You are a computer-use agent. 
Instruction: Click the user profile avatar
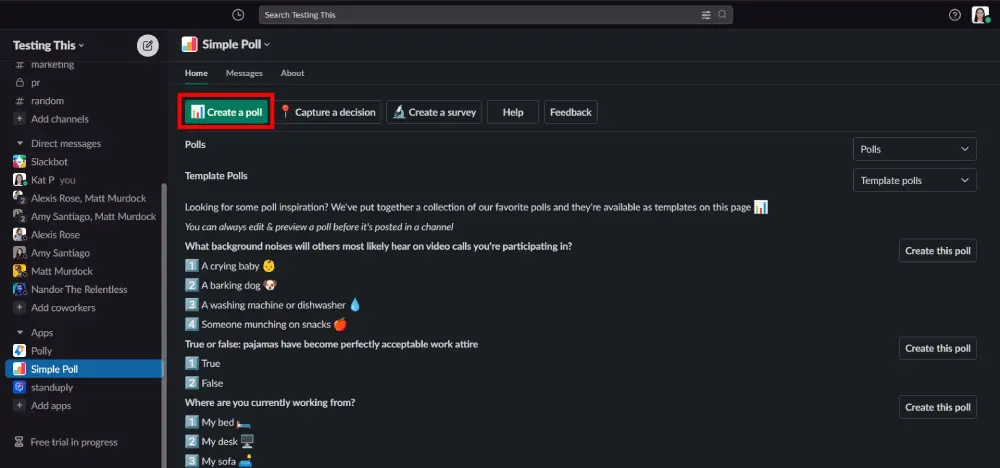980,15
